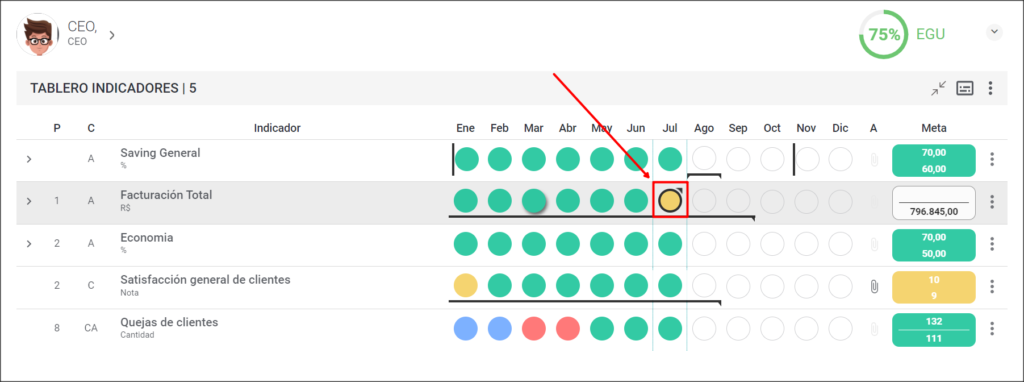Select the yellow July circle for Facturación Total
Image resolution: width=1024 pixels, height=382 pixels.
670,200
